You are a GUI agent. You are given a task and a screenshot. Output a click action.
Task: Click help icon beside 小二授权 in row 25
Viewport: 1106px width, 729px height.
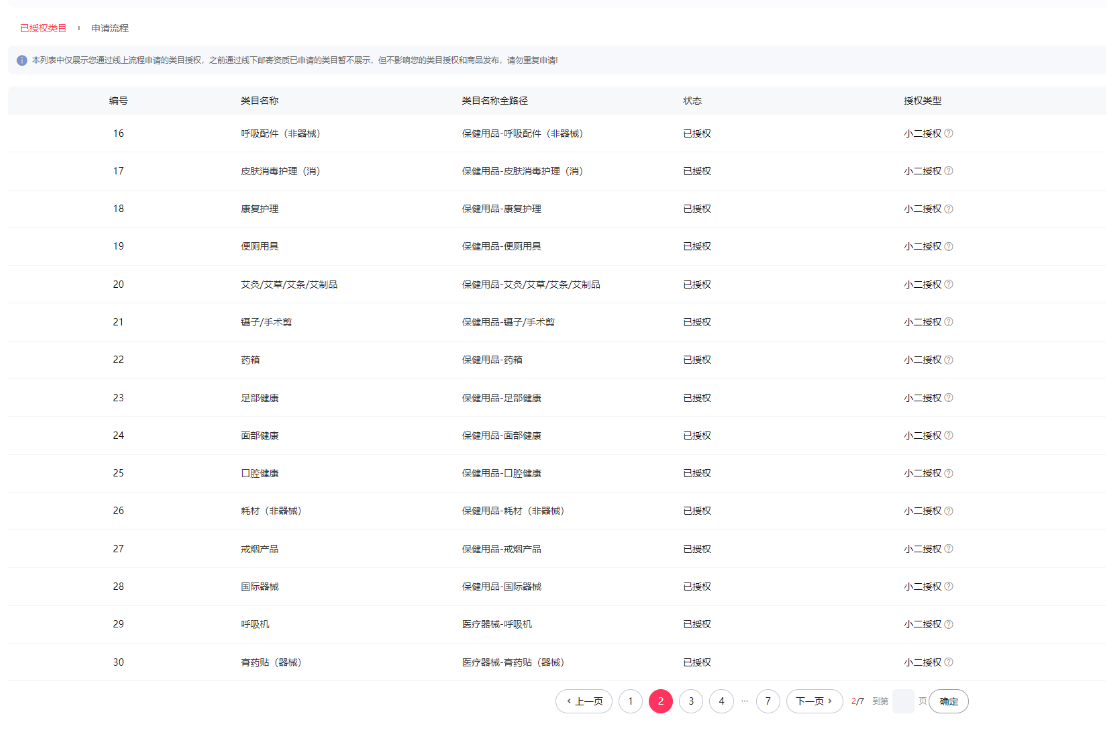pyautogui.click(x=949, y=473)
